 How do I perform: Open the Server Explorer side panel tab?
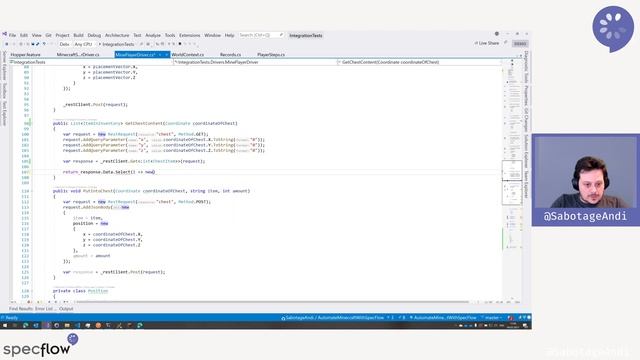pyautogui.click(x=4, y=66)
